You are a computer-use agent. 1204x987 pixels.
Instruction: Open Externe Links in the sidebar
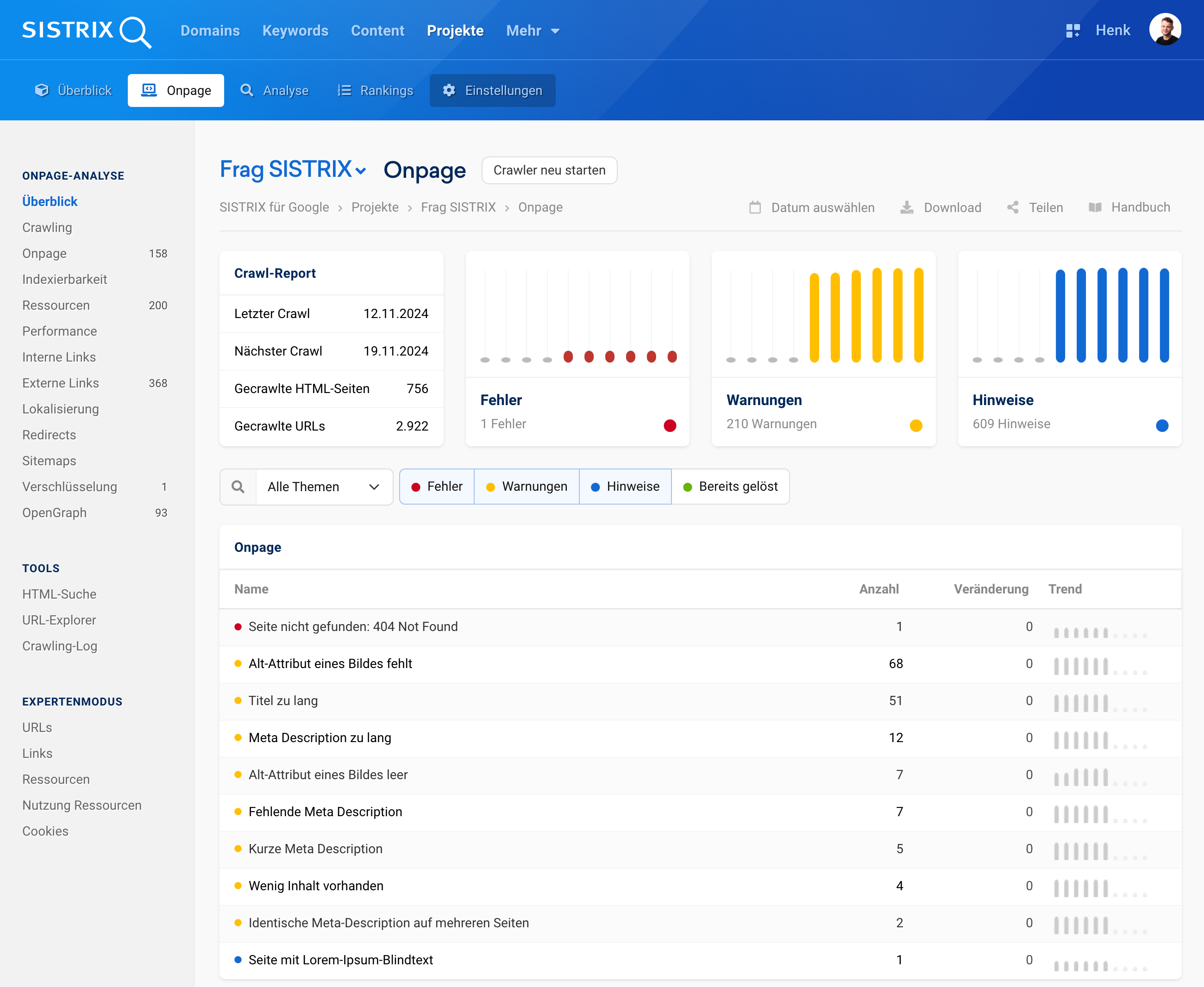[60, 383]
